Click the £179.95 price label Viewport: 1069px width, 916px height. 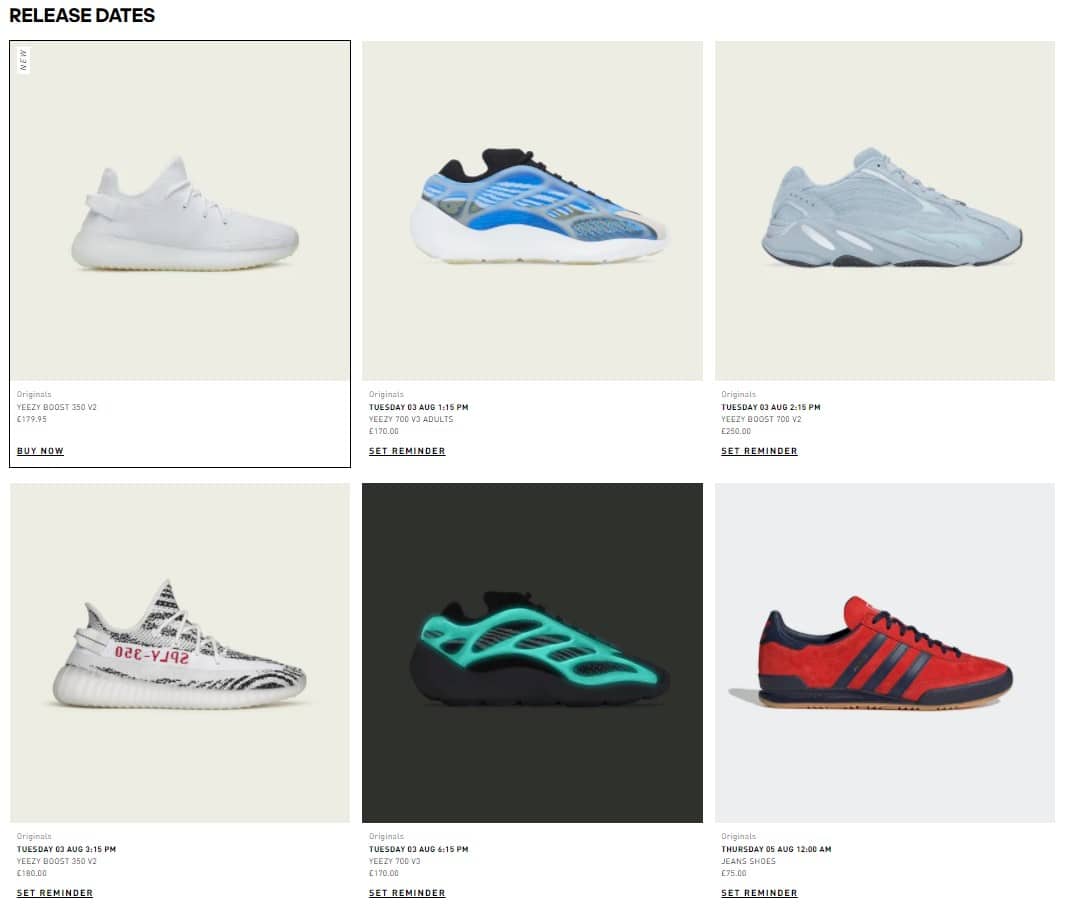(x=32, y=419)
